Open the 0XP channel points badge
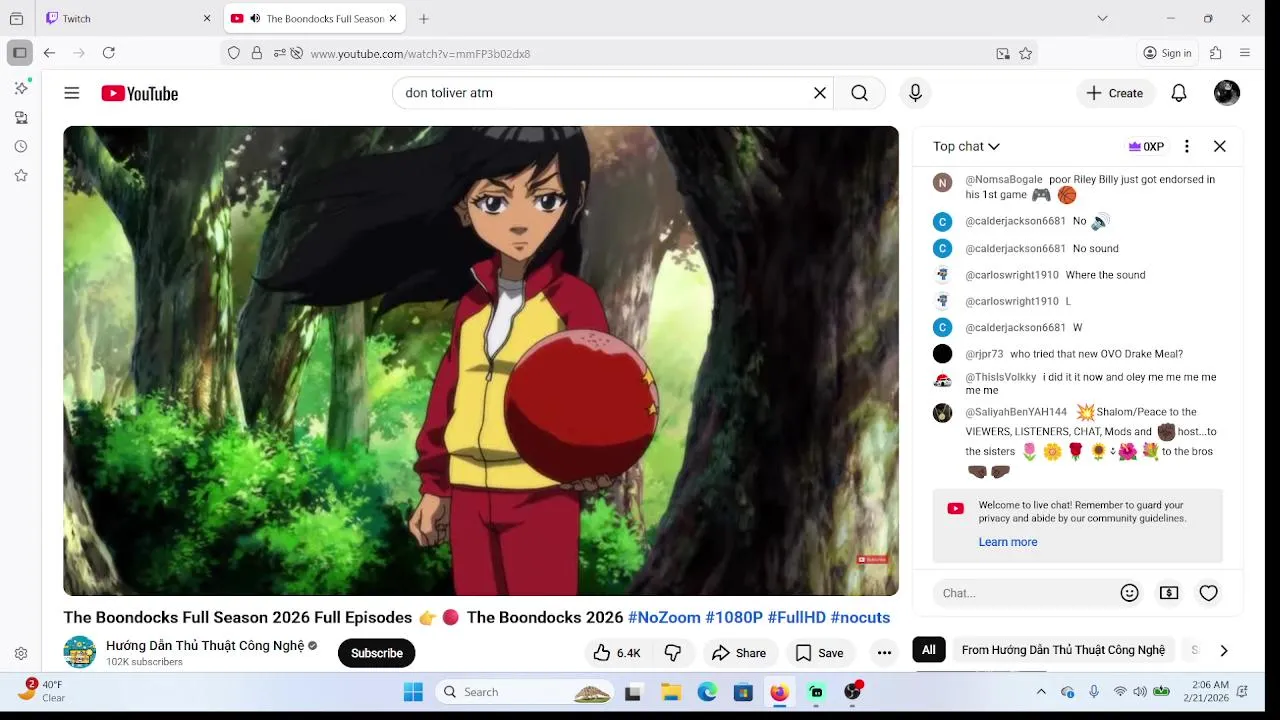The height and width of the screenshot is (720, 1280). 1146,146
